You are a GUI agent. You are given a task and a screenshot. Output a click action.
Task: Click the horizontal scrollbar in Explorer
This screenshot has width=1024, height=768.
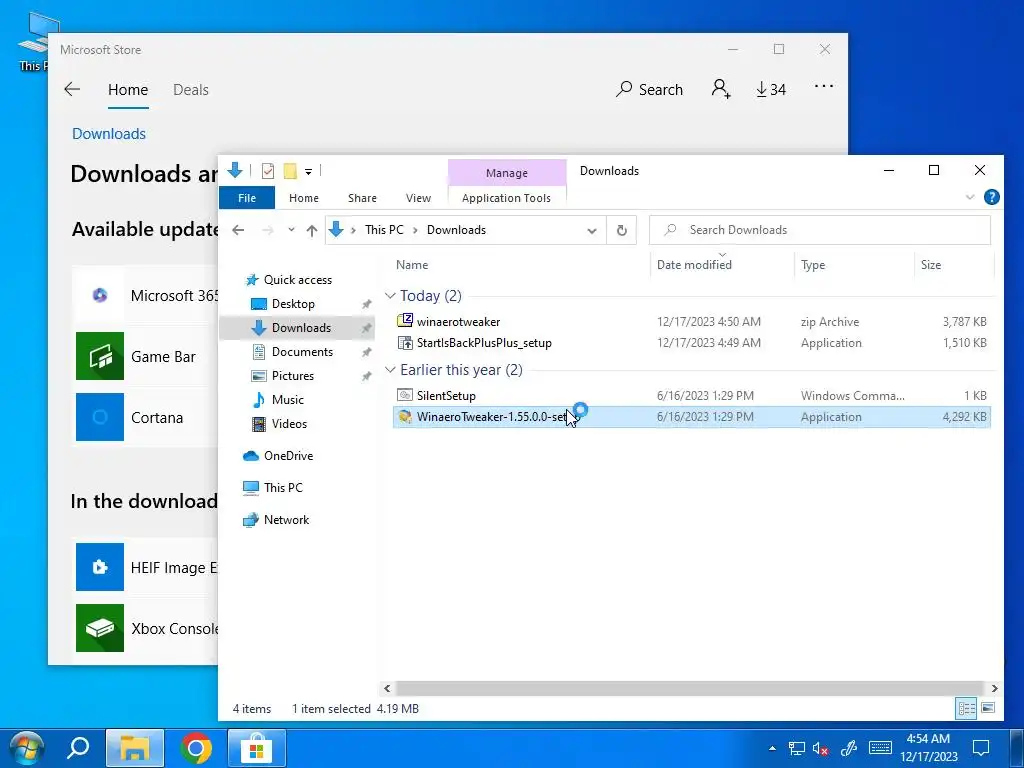tap(689, 688)
